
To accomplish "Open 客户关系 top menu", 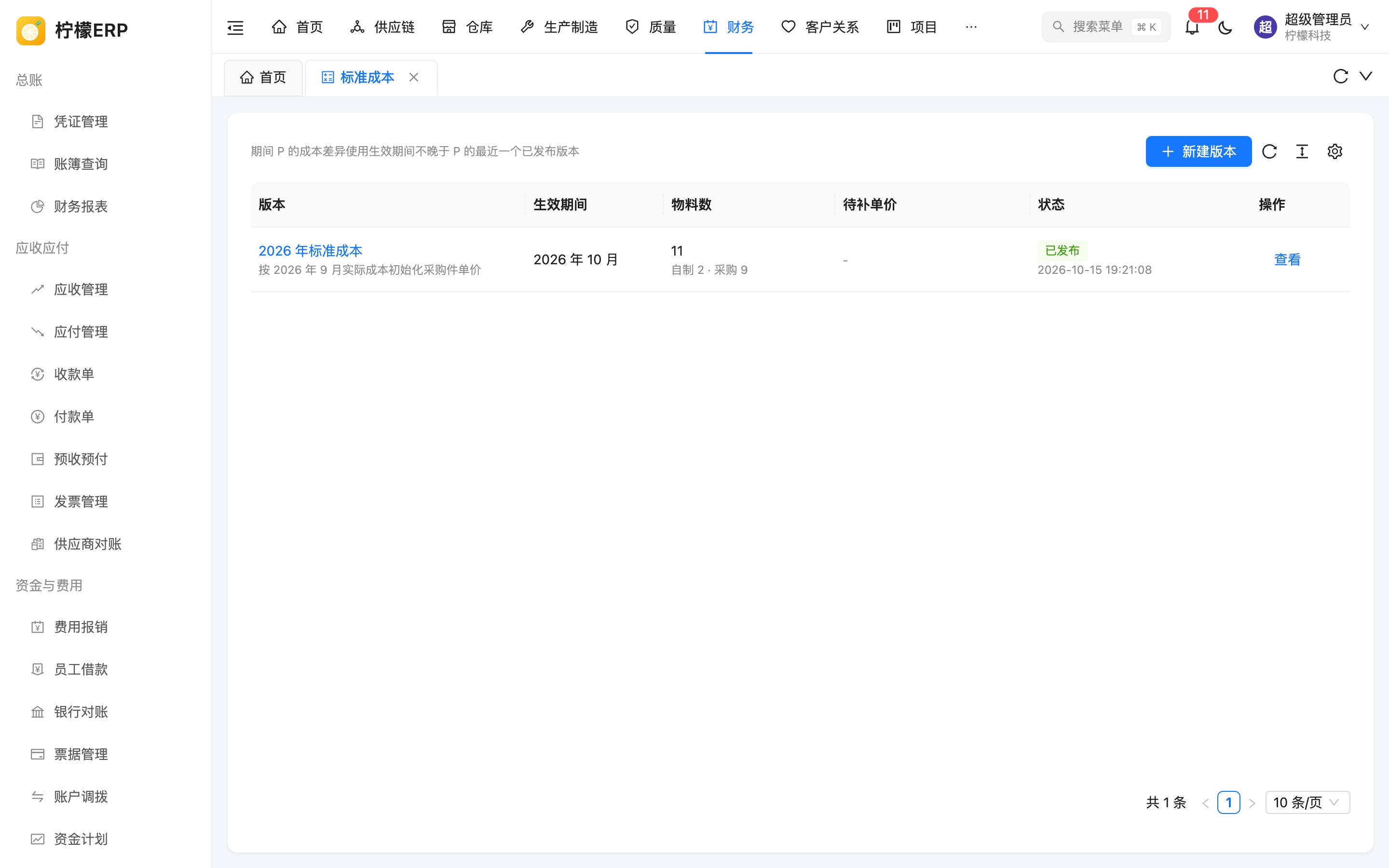I will (819, 27).
